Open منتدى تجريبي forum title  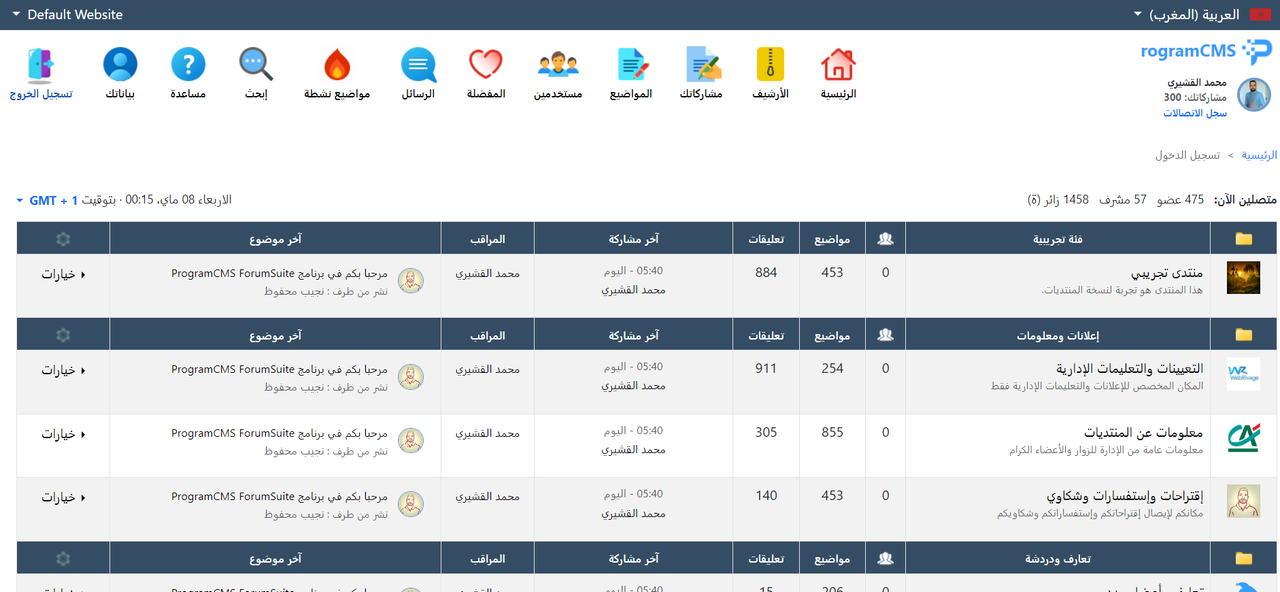click(x=1167, y=272)
